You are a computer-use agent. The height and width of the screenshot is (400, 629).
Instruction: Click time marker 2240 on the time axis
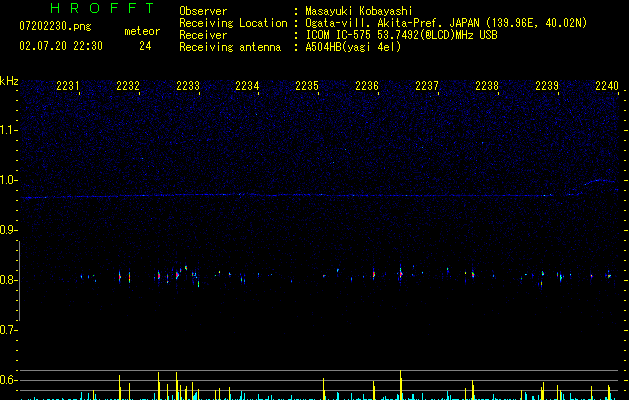point(607,85)
